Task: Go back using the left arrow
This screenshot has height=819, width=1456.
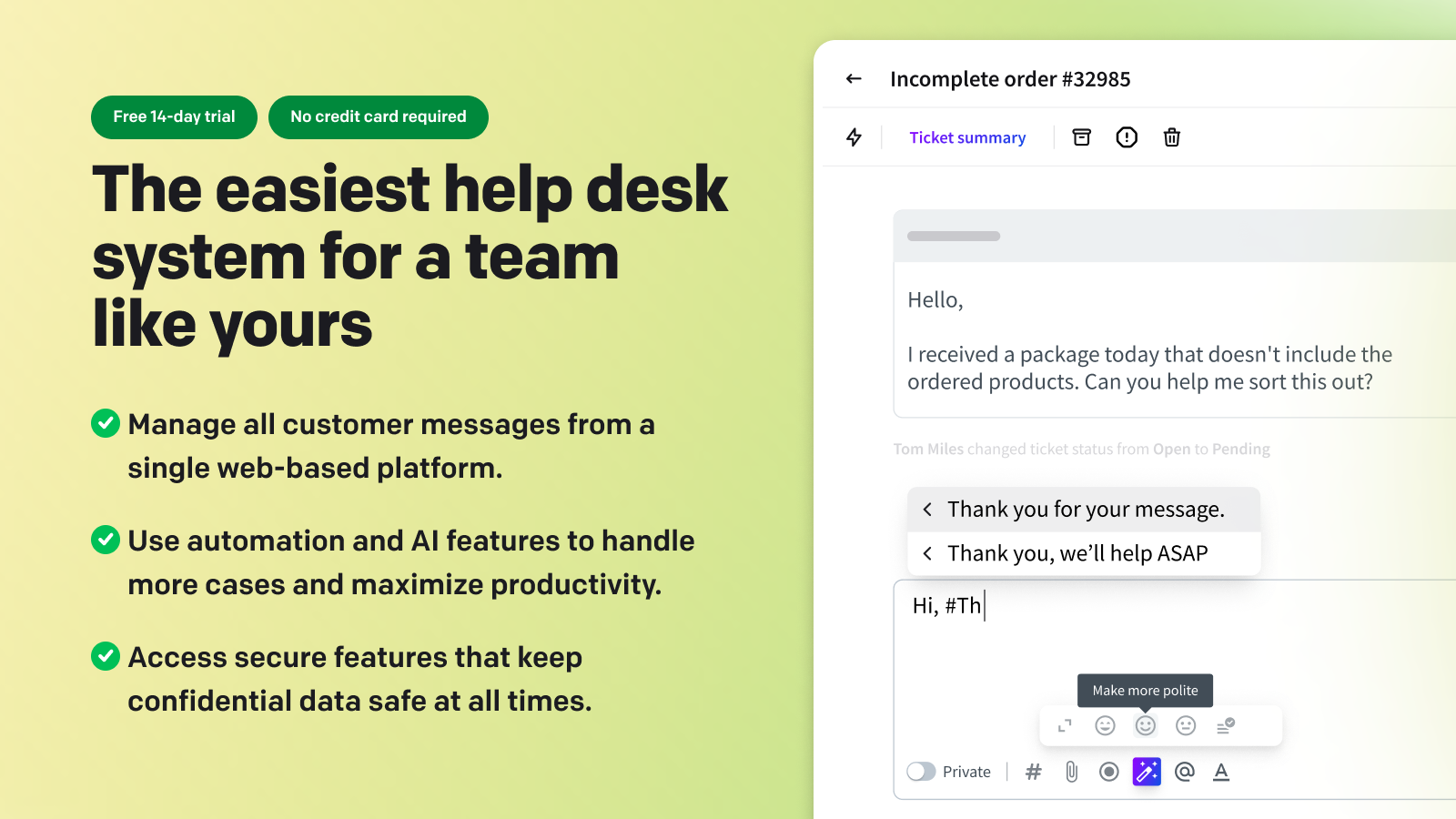Action: [854, 79]
